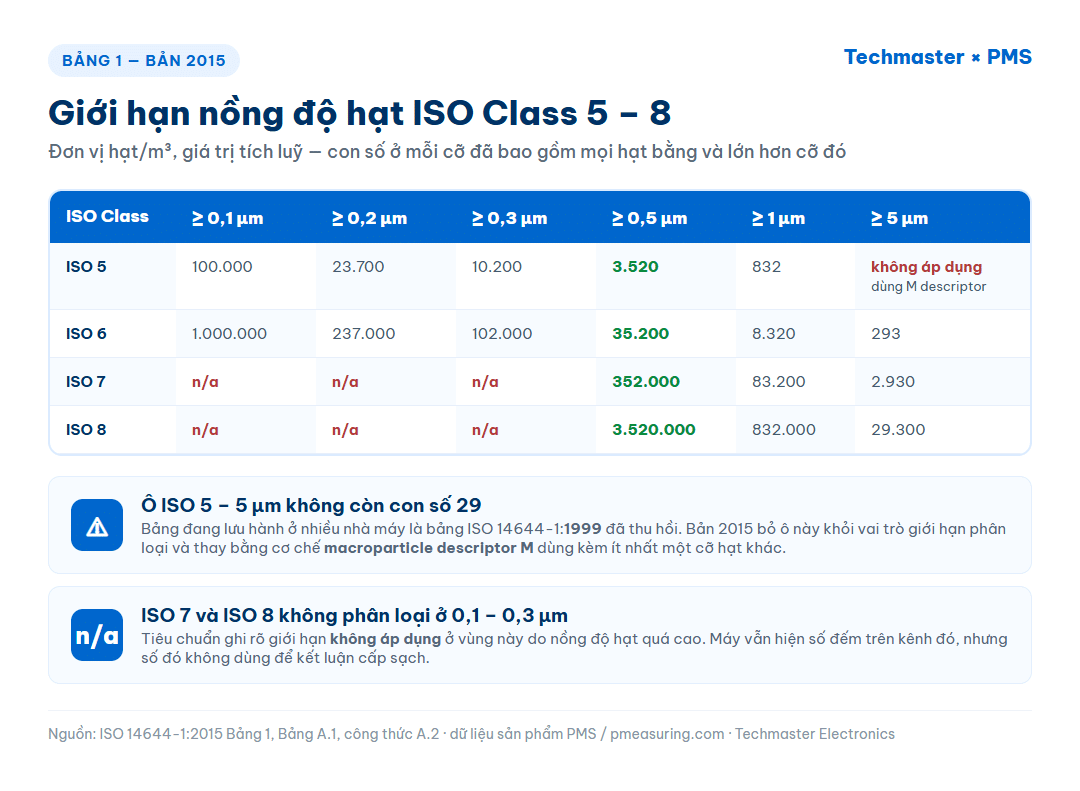This screenshot has width=1080, height=791.
Task: Click the pmeasuring.com source link
Action: [x=667, y=734]
